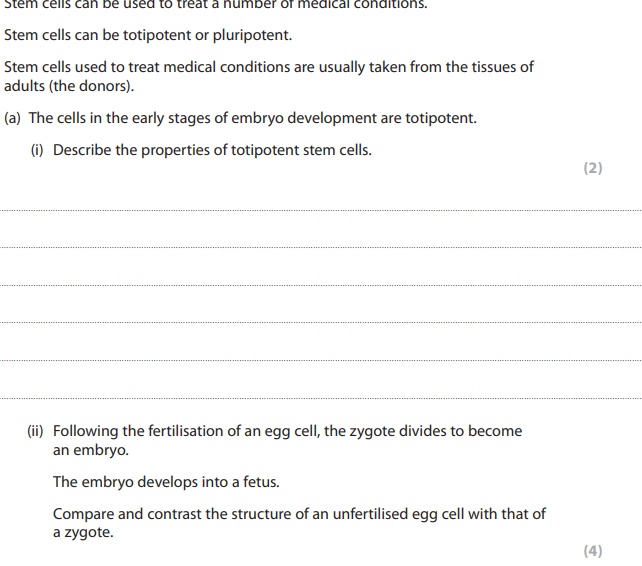Click the "(ii)" sub-question label
642x566 pixels.
36,431
